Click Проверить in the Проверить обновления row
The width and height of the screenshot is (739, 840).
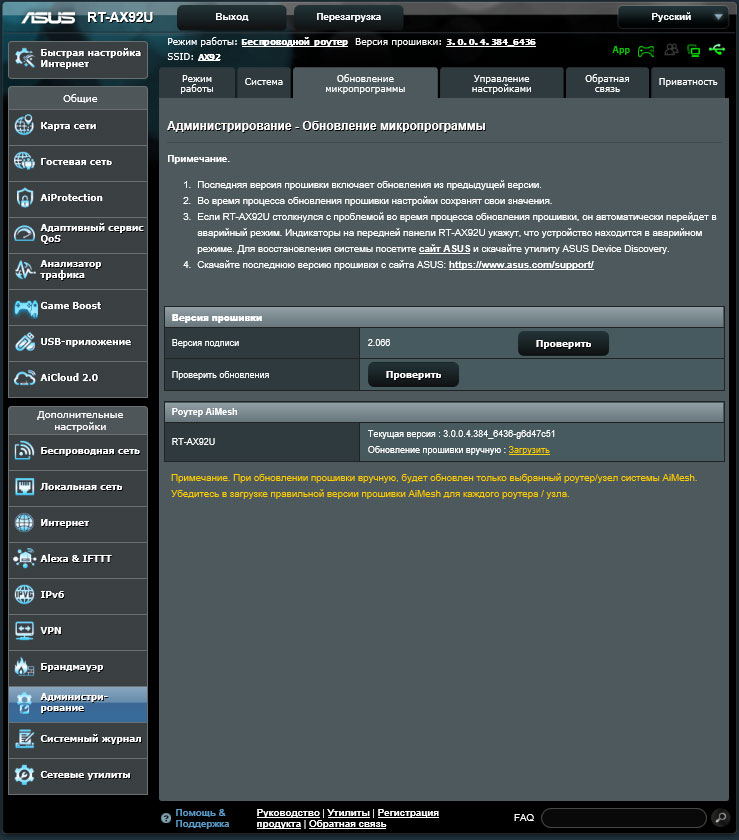tap(413, 375)
